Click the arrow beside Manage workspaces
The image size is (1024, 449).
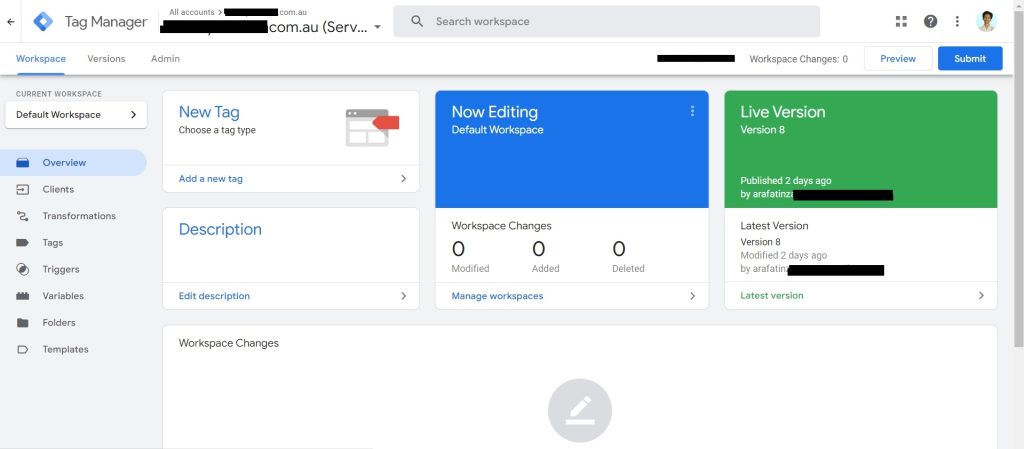coord(693,296)
